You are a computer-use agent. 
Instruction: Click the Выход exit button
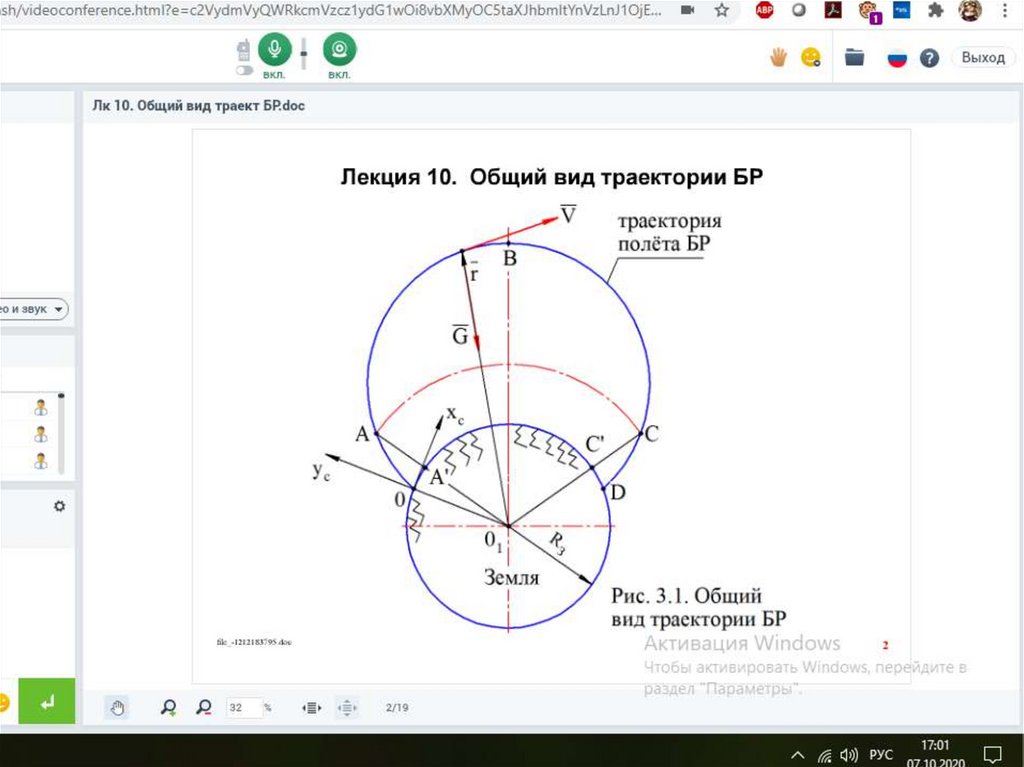coord(983,57)
